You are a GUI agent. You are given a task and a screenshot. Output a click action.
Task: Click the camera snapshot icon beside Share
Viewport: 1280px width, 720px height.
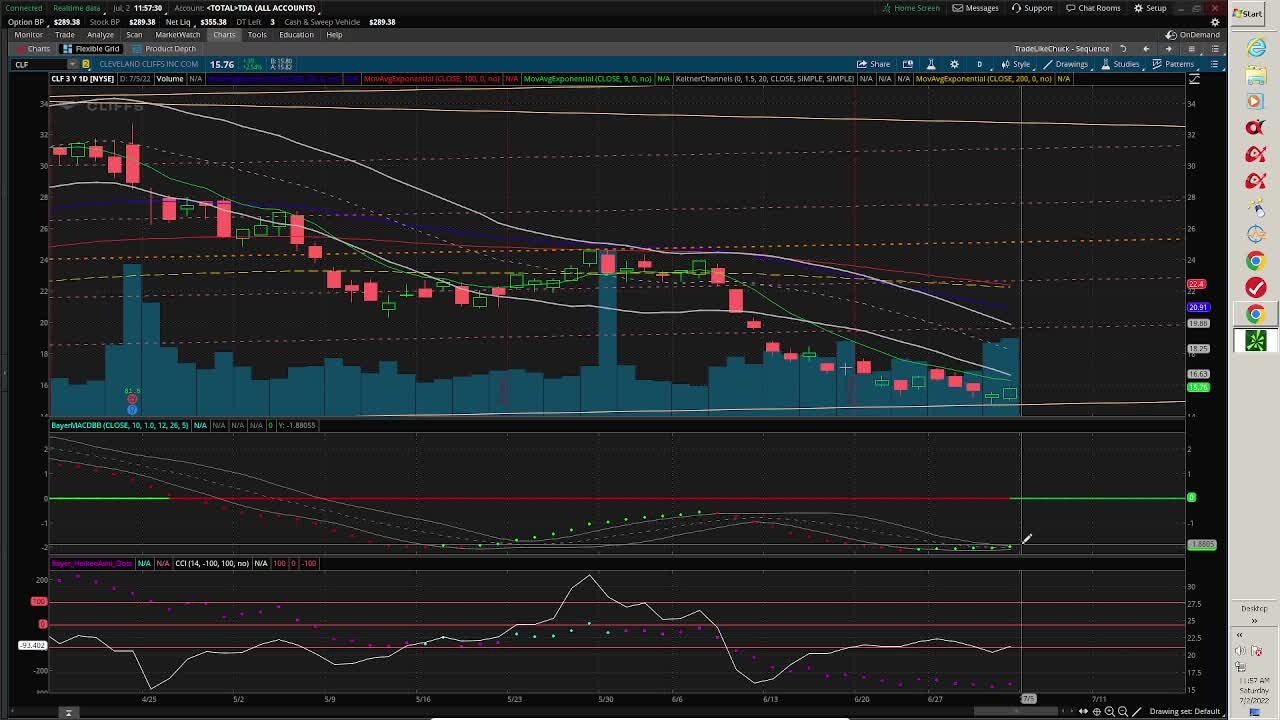908,64
